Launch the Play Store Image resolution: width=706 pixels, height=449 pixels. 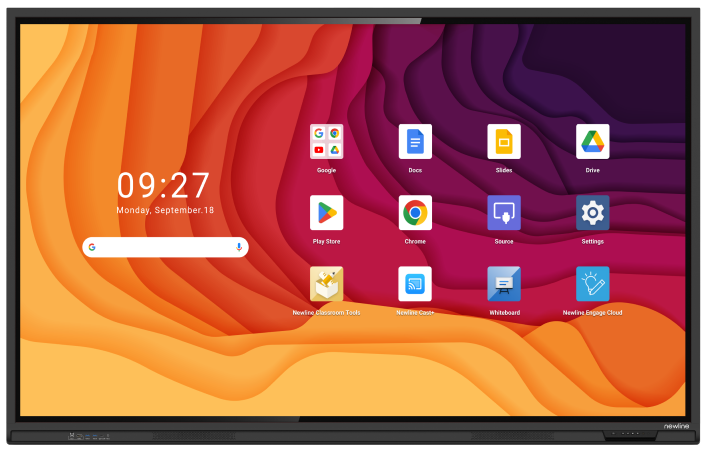pyautogui.click(x=326, y=213)
